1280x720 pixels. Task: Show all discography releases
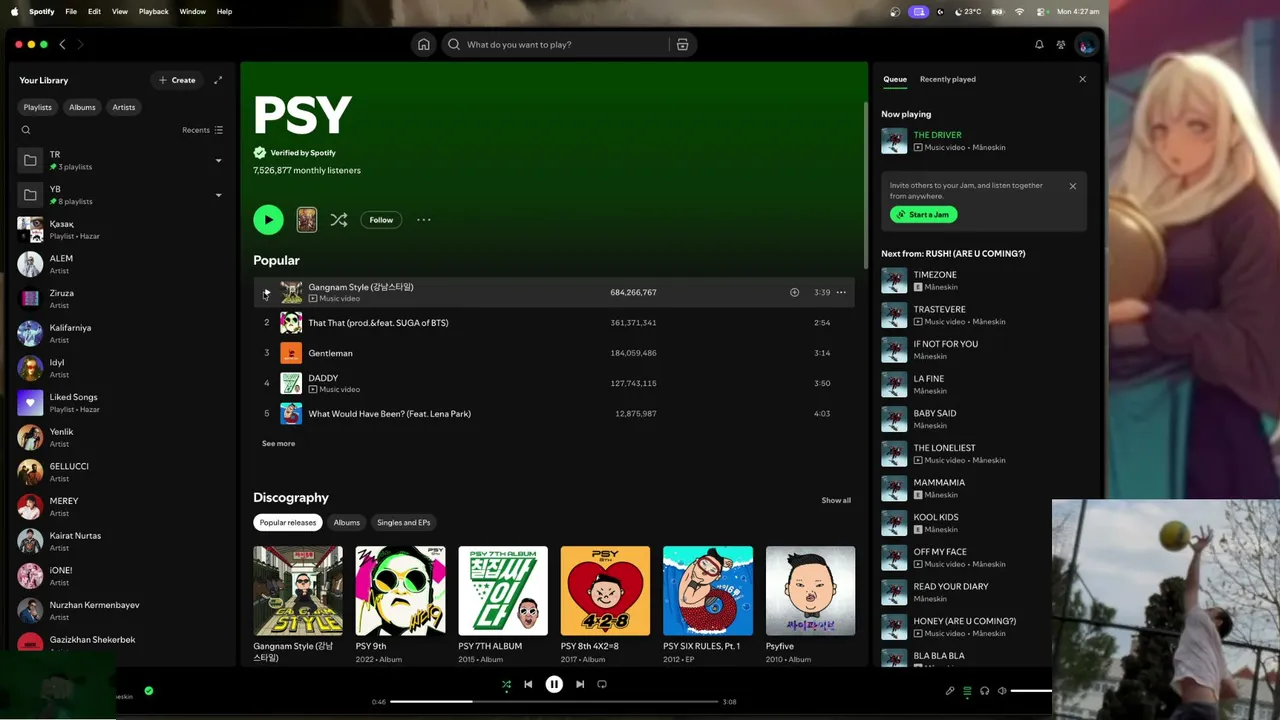(x=836, y=500)
